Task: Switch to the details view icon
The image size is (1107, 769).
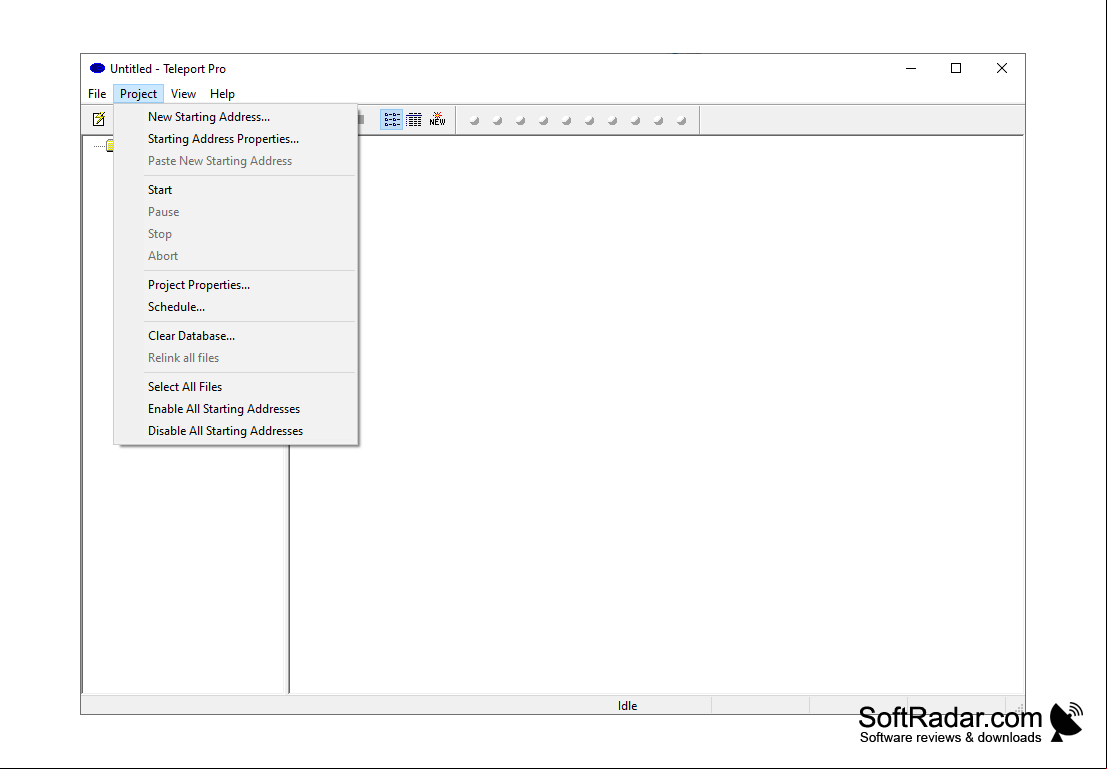Action: point(414,119)
